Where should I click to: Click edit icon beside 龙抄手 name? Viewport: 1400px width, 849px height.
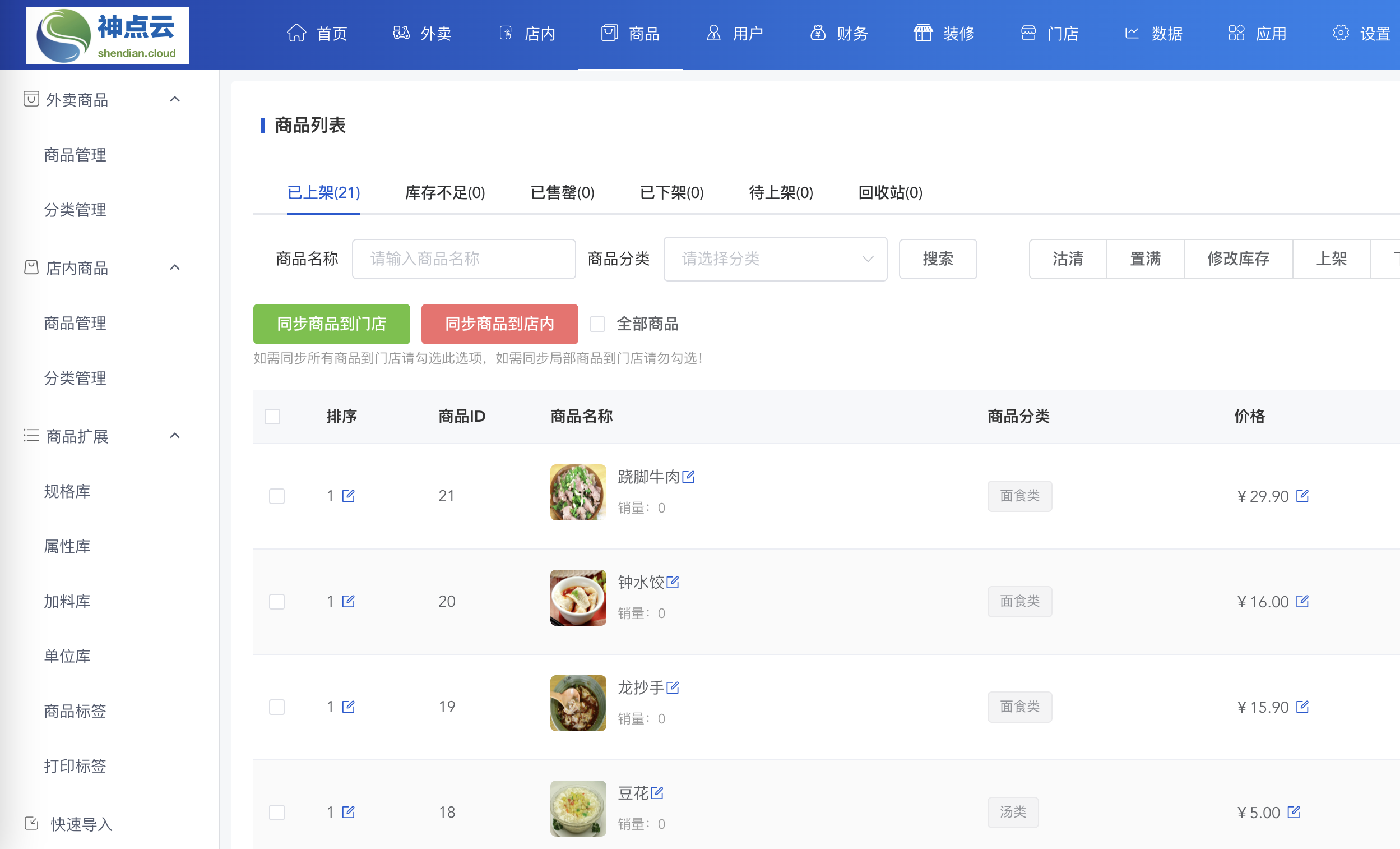(x=673, y=687)
